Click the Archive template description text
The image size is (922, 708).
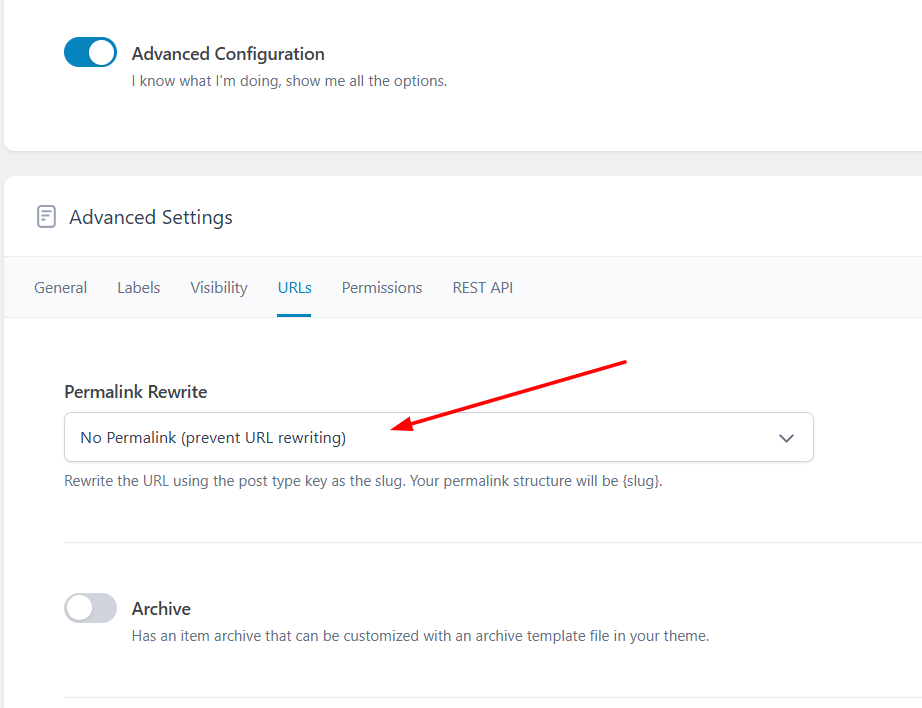point(420,636)
